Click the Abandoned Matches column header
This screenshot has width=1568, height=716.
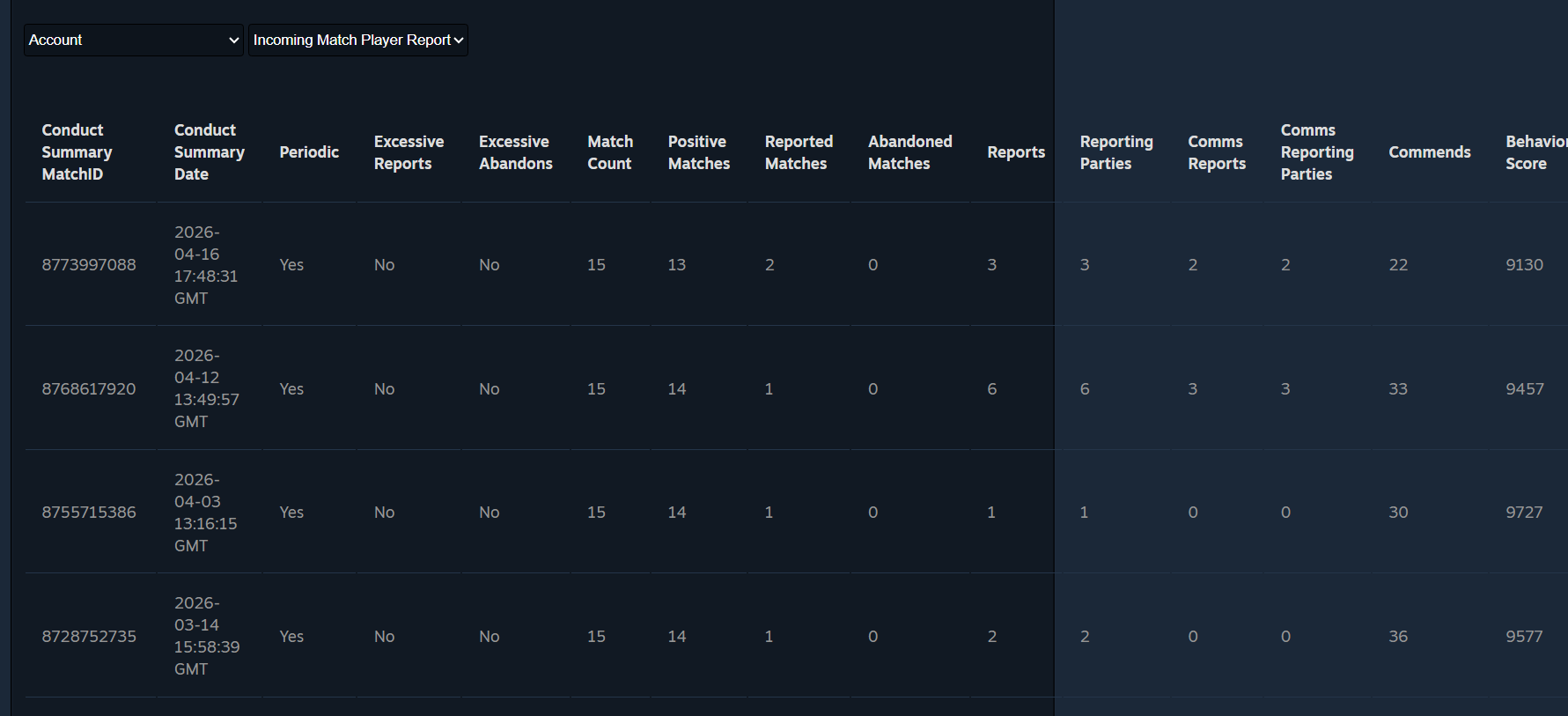910,152
